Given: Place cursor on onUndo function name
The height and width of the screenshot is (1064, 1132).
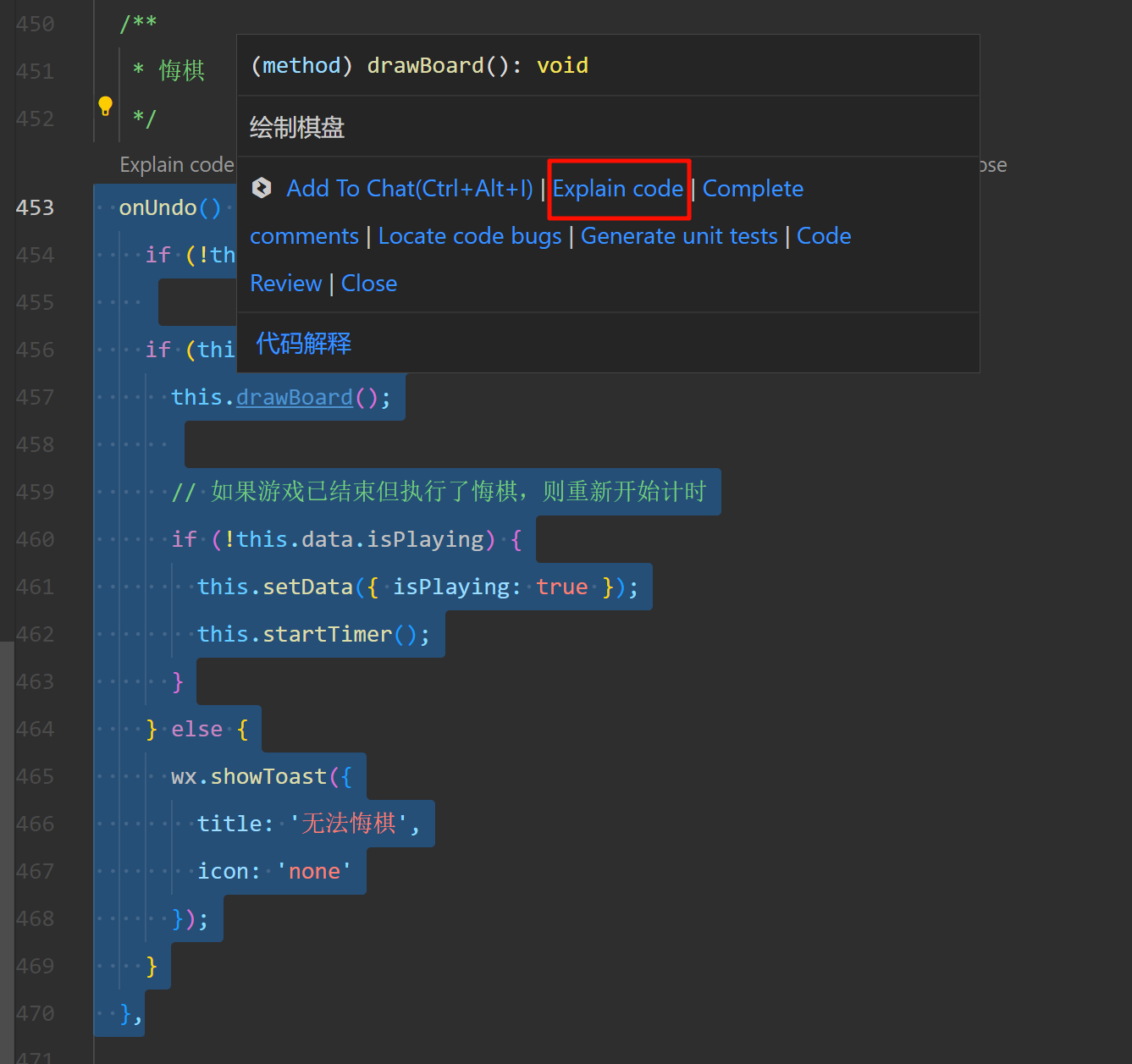Looking at the screenshot, I should tap(157, 207).
